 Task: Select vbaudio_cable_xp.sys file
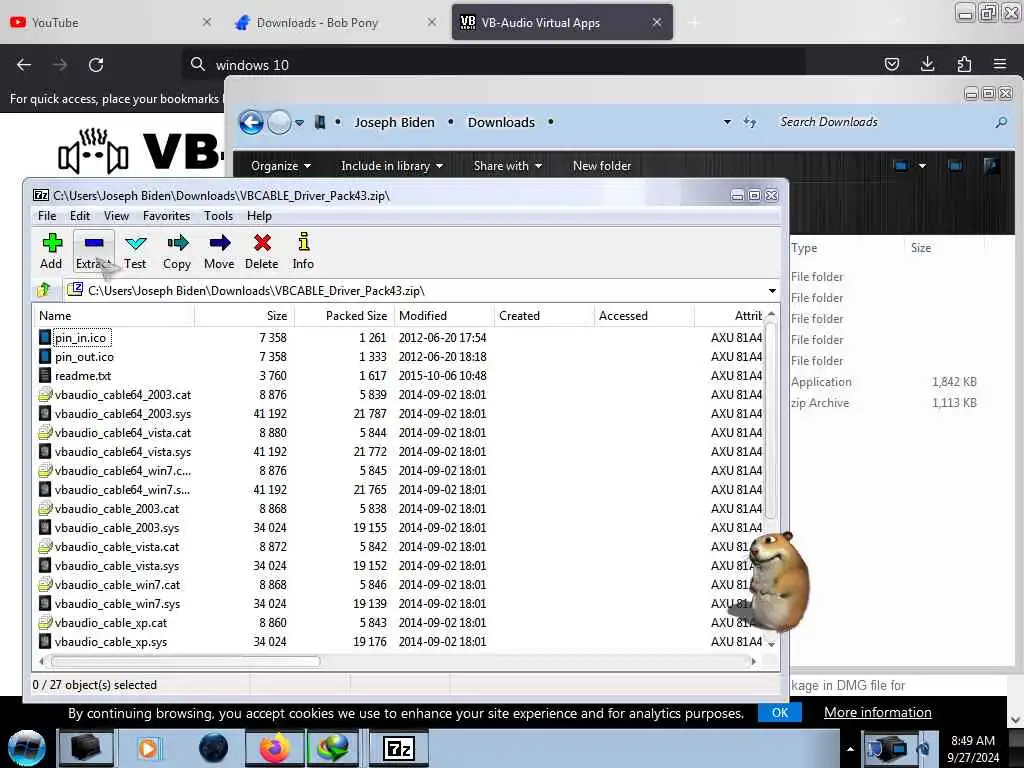[111, 642]
